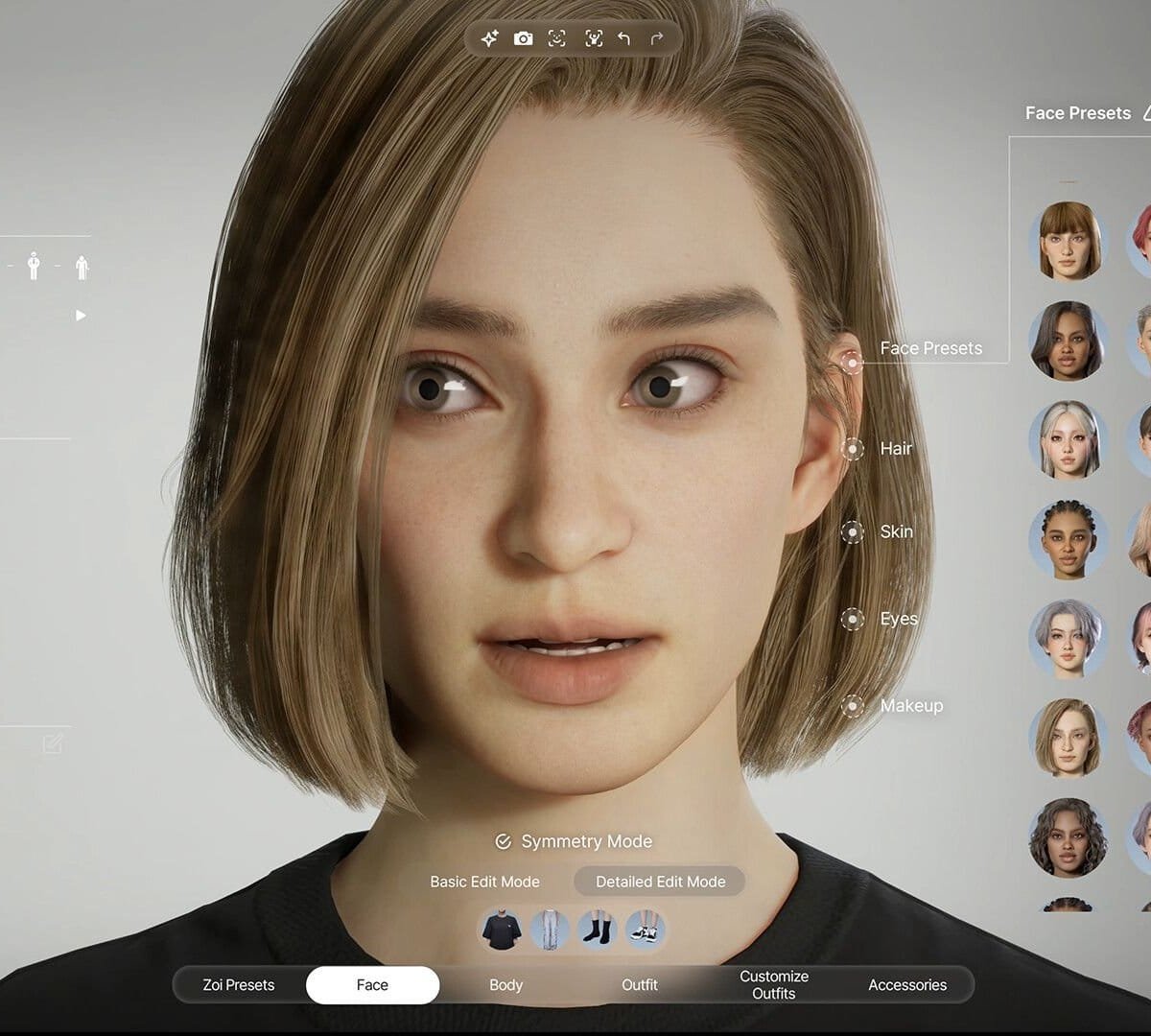Click the play arrow on the left panel
The image size is (1151, 1036).
pos(81,316)
